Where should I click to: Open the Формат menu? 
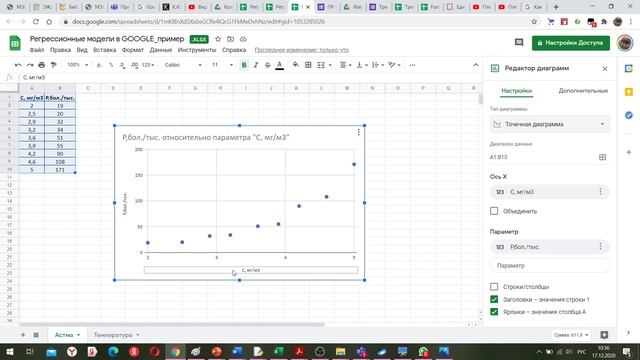[x=133, y=50]
